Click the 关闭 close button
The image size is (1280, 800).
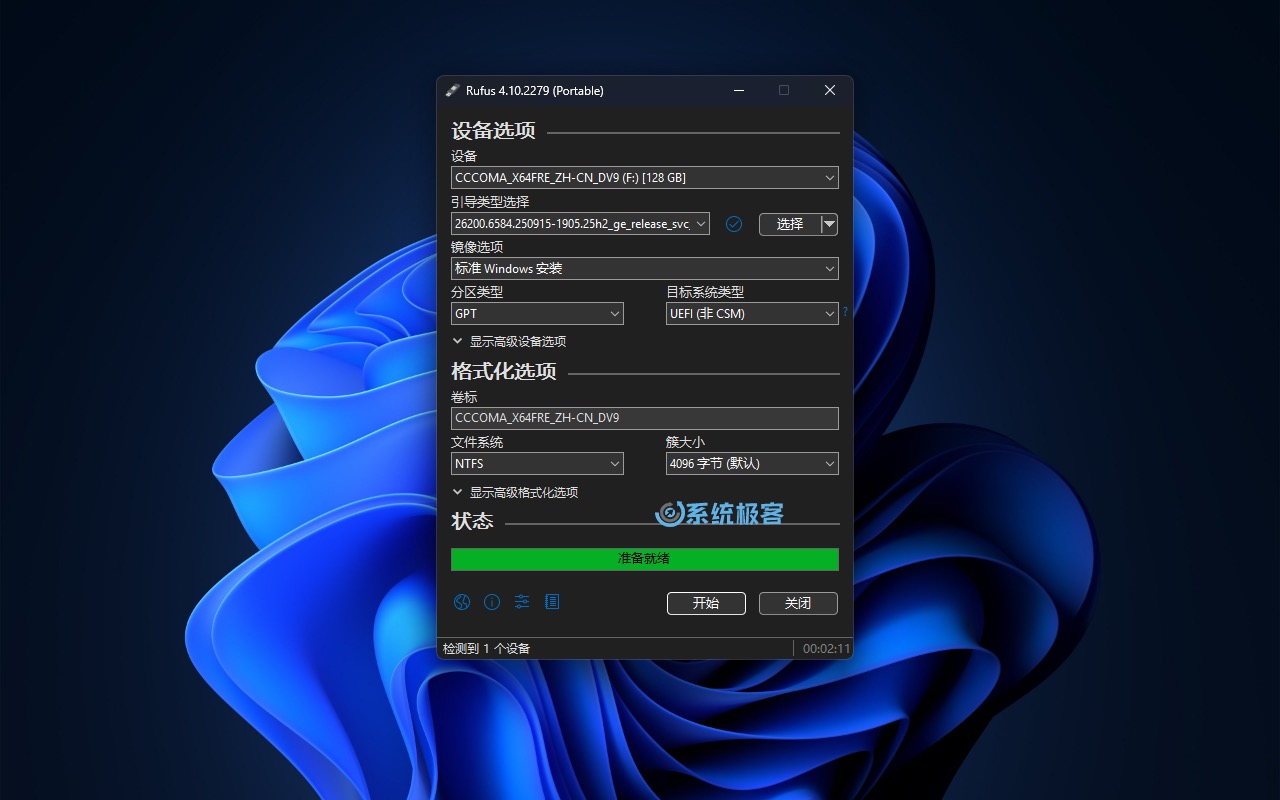[x=798, y=603]
